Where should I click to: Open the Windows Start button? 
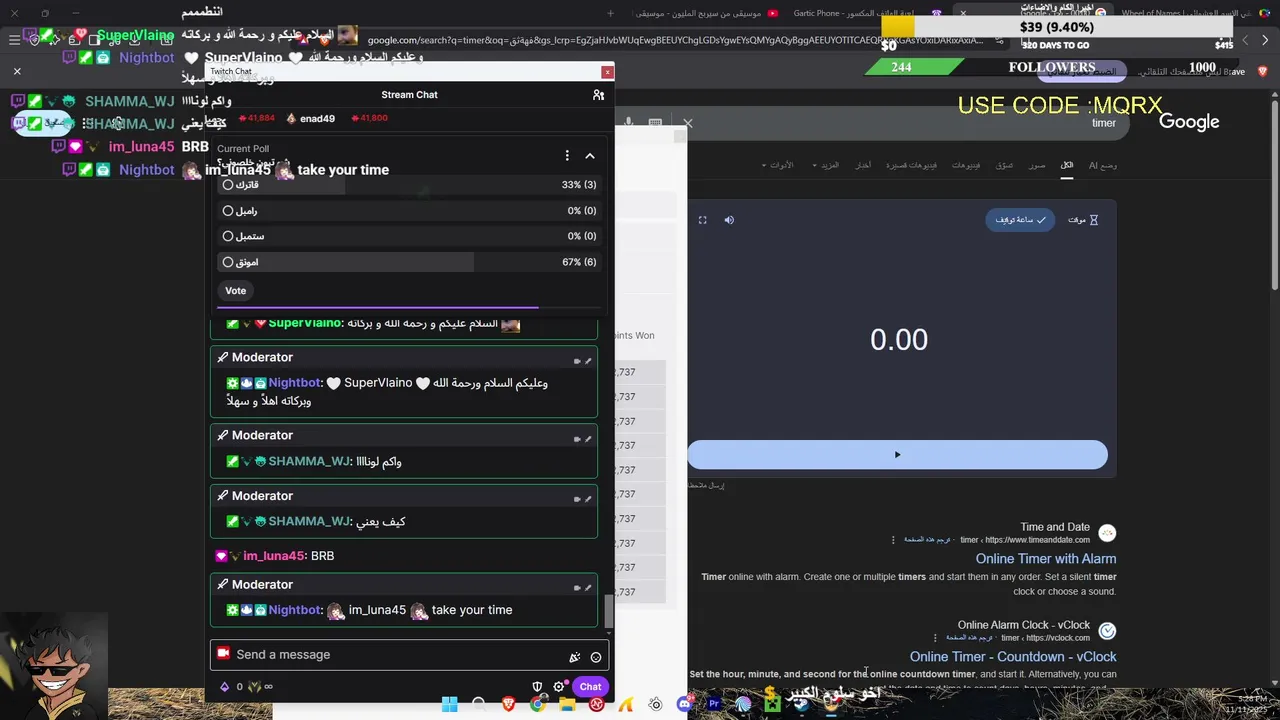coord(449,704)
